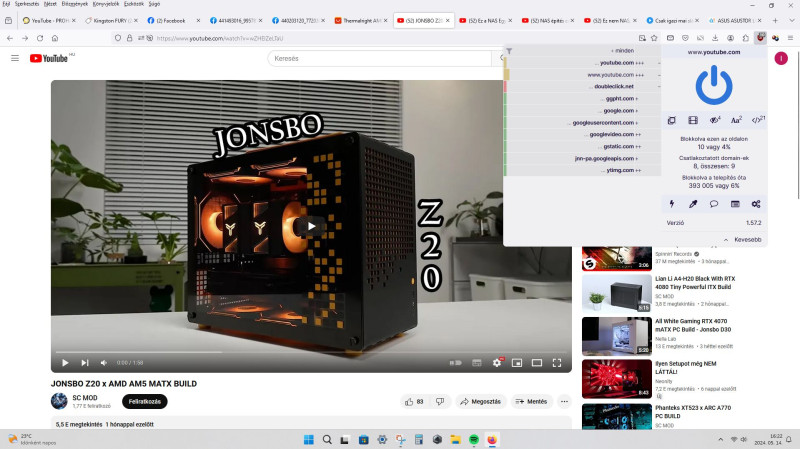800x449 pixels.
Task: Select the doubleclick.net row
Action: coord(582,87)
